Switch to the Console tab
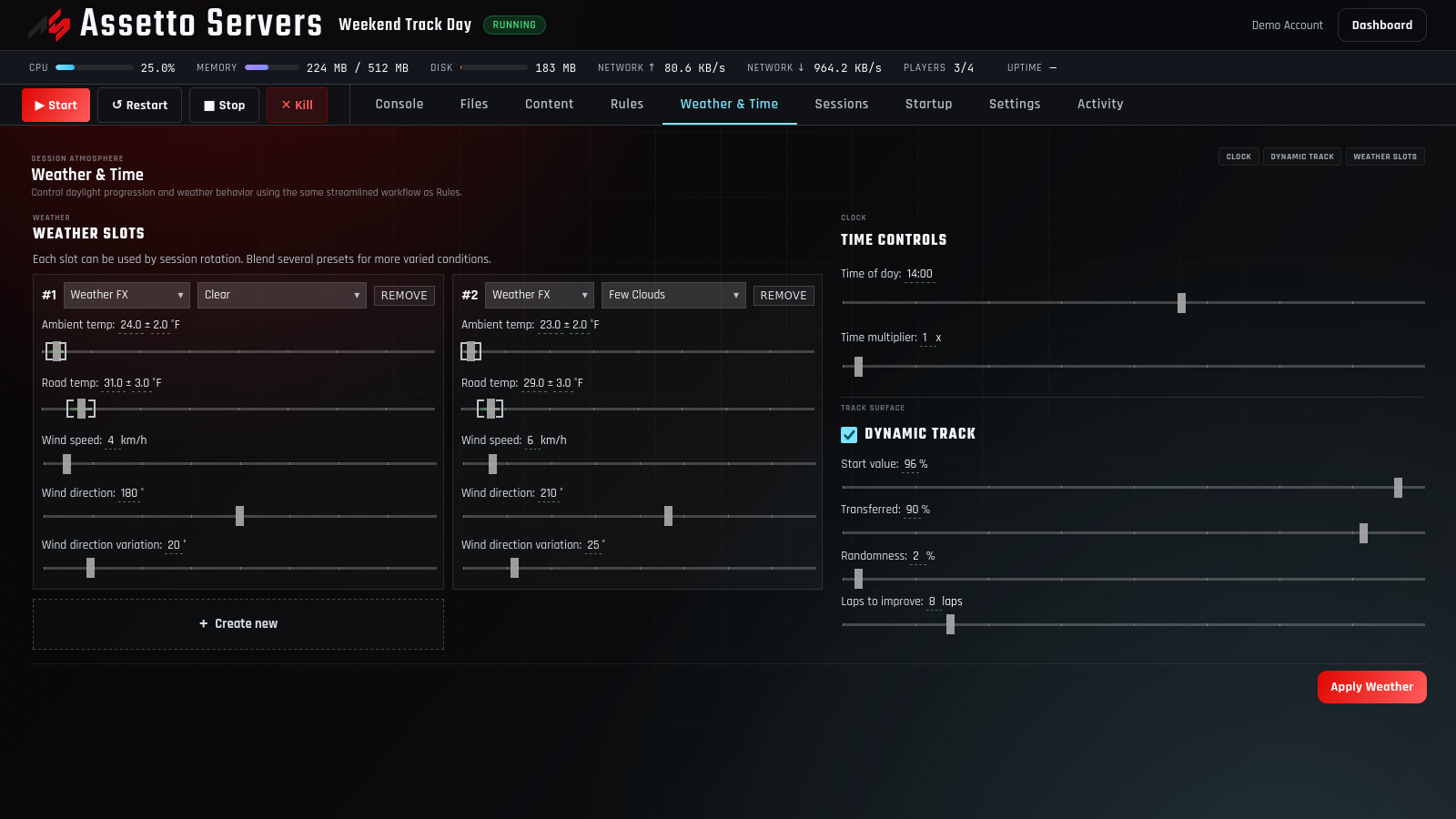This screenshot has width=1456, height=819. coord(399,105)
